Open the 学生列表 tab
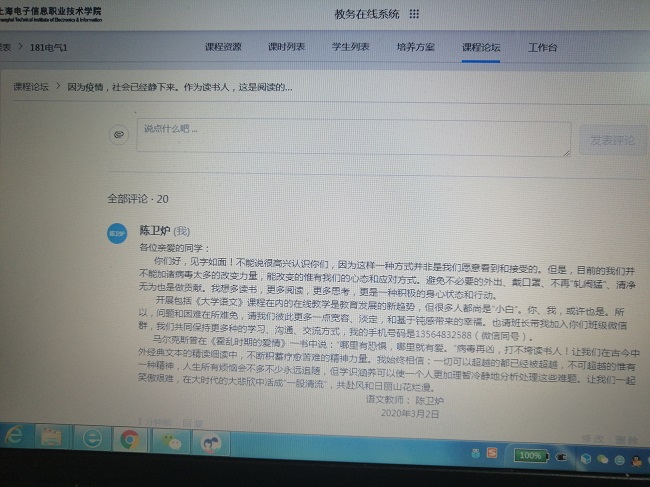The image size is (650, 487). pyautogui.click(x=351, y=47)
